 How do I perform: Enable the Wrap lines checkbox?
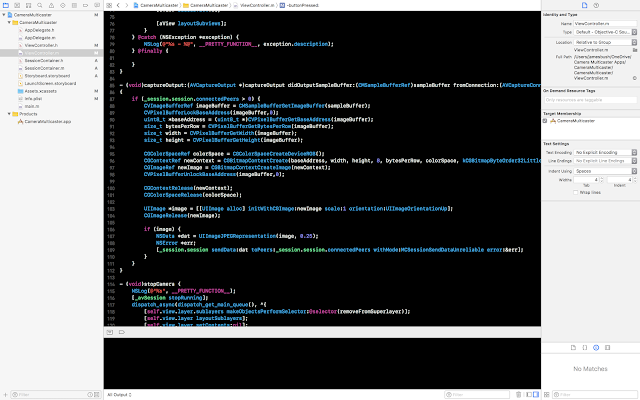coord(576,192)
